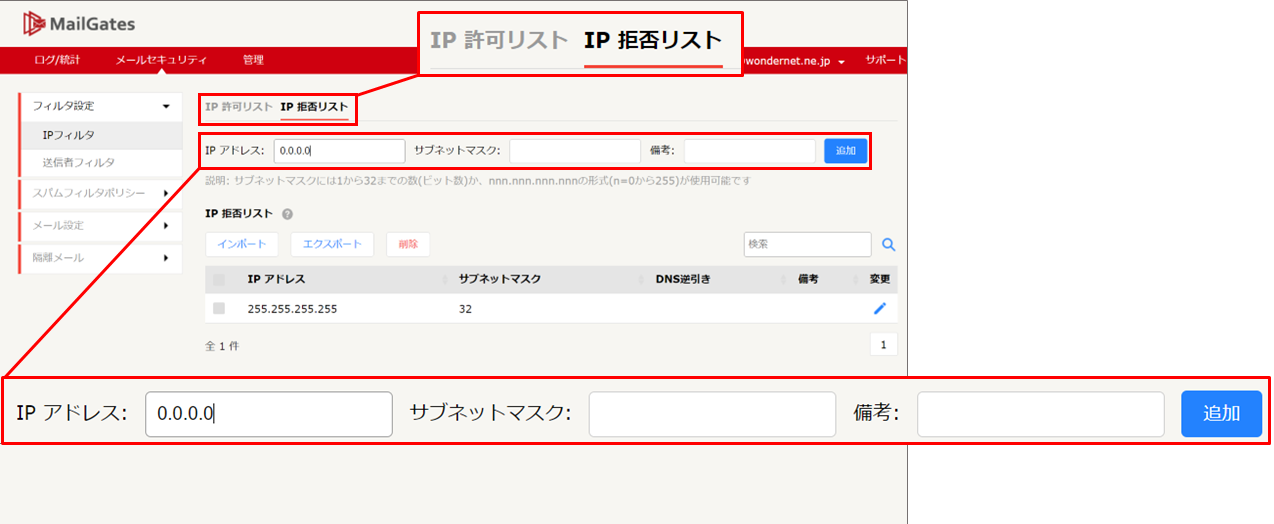Click the インポート button
This screenshot has width=1274, height=524.
[x=242, y=244]
